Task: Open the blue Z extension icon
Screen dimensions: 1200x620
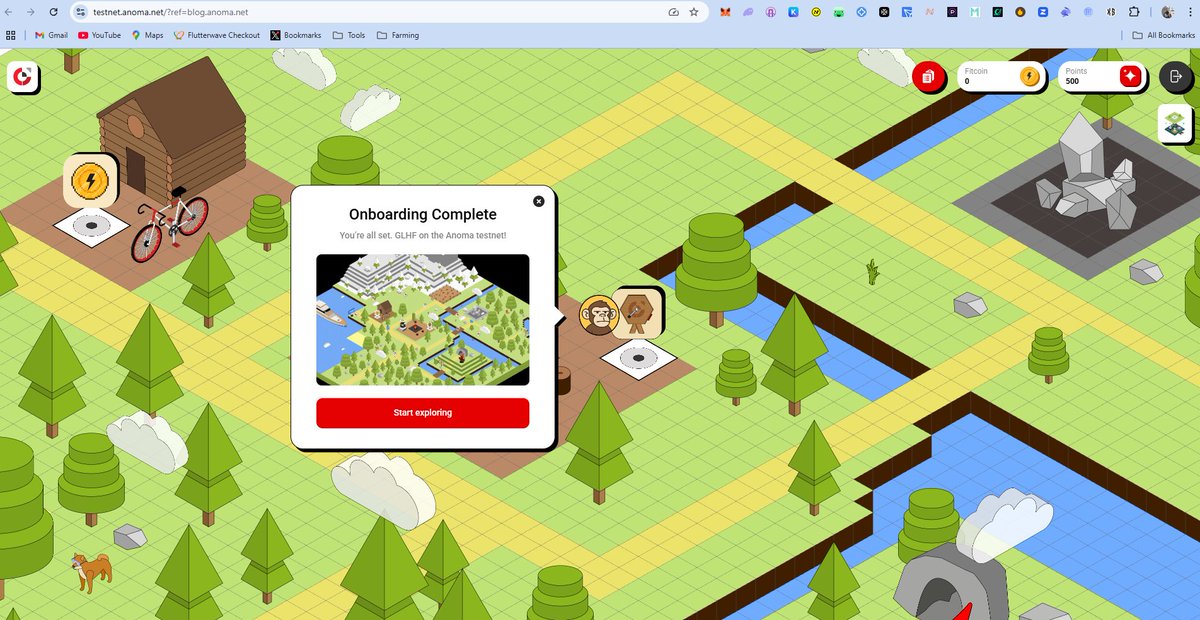Action: coord(1042,12)
